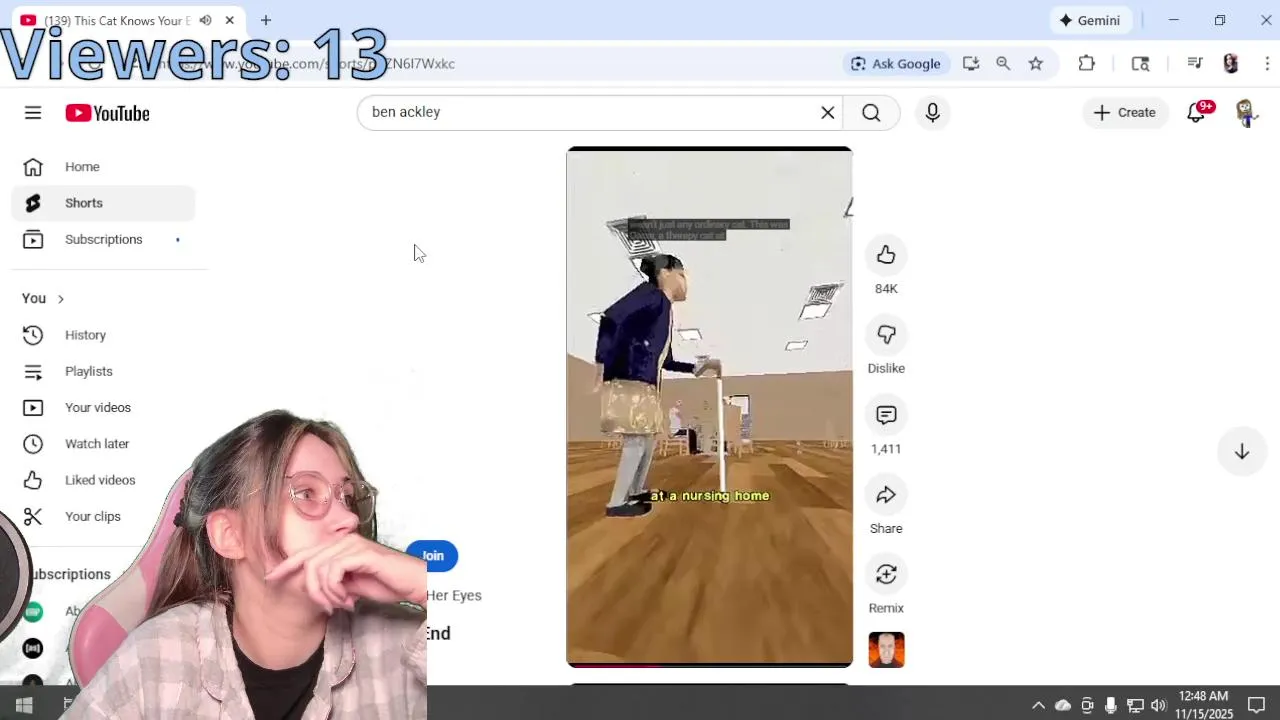
Task: Open Subscriptions in sidebar
Action: [x=103, y=239]
